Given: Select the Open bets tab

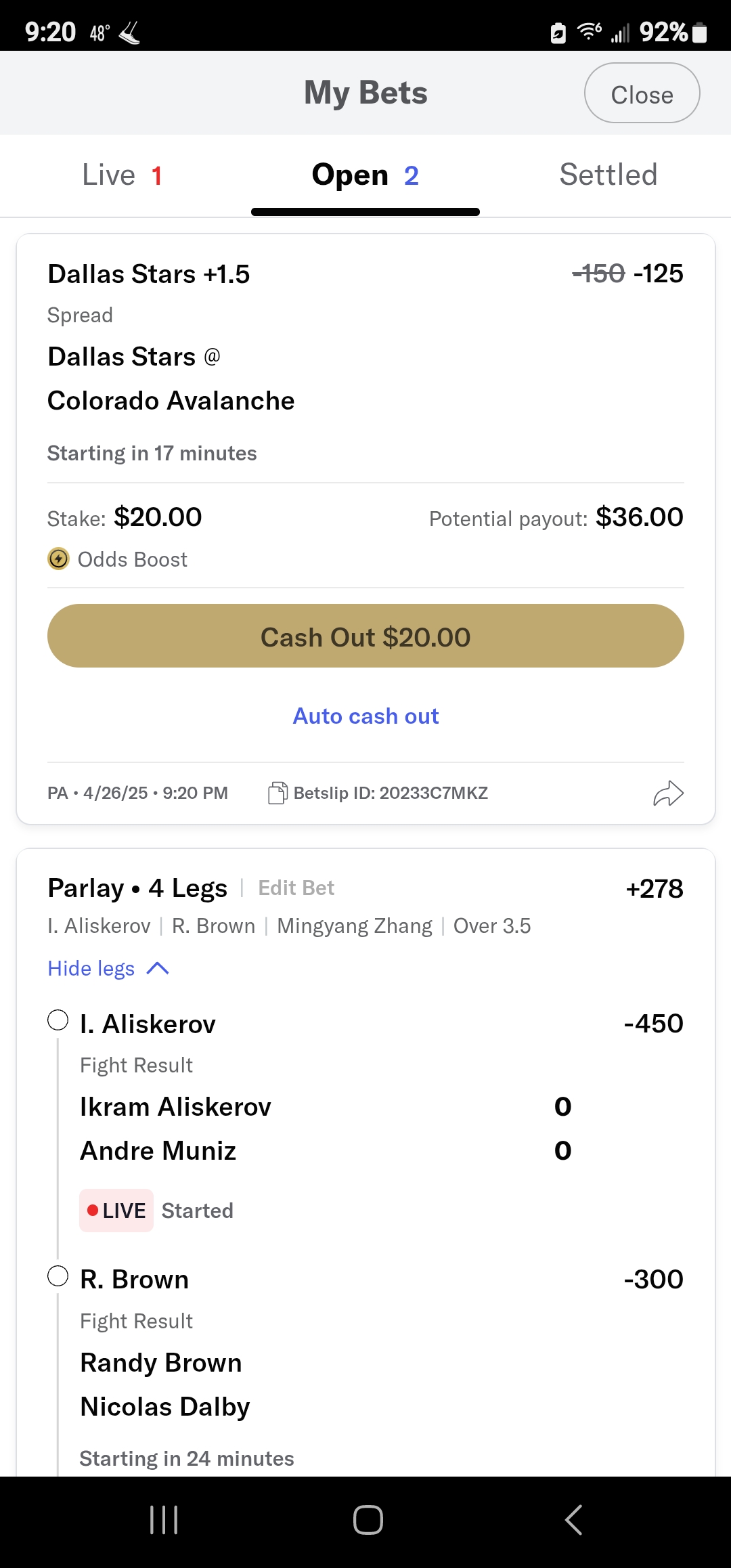Looking at the screenshot, I should [x=365, y=175].
